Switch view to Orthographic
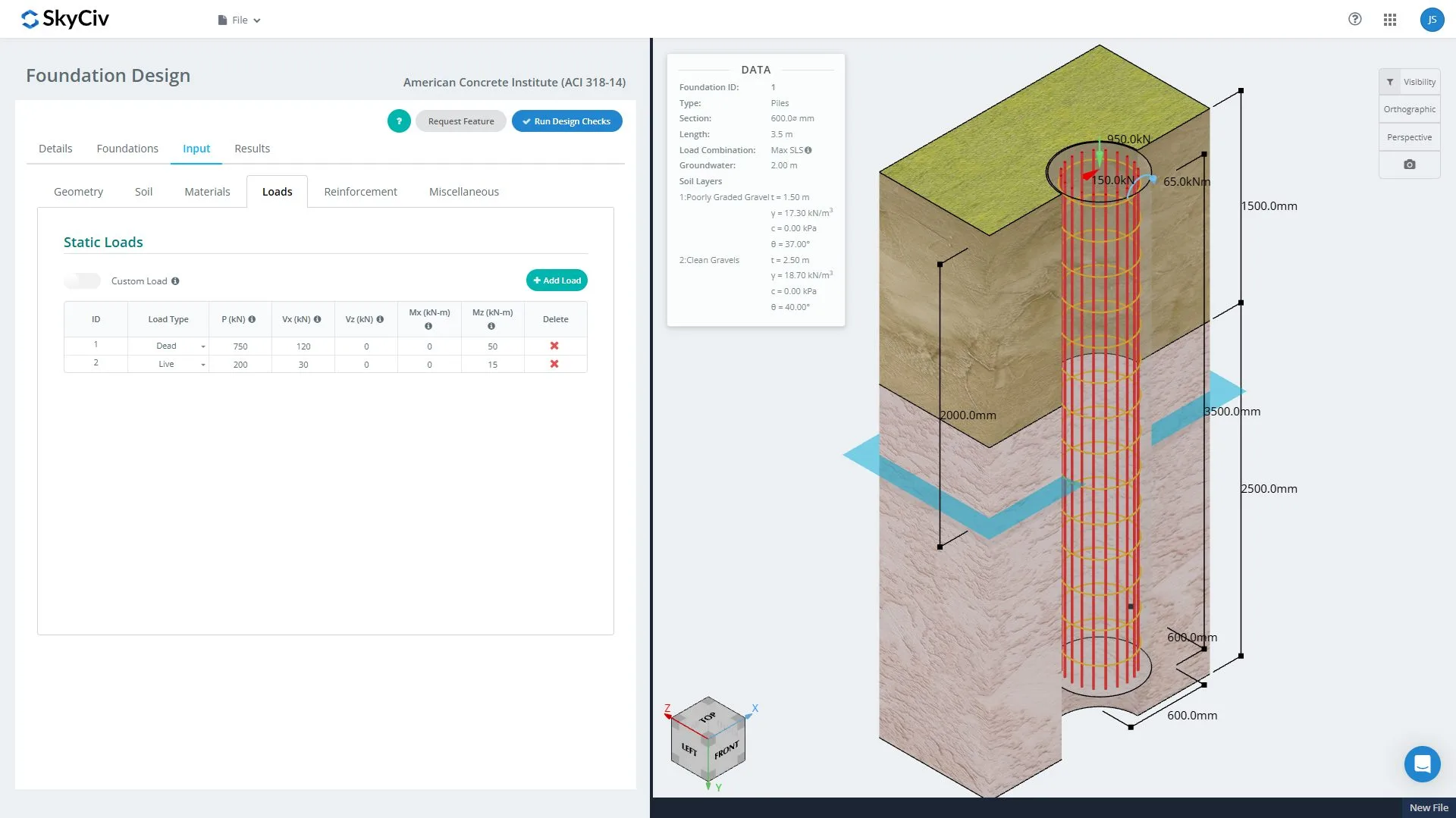The width and height of the screenshot is (1456, 818). [1409, 109]
